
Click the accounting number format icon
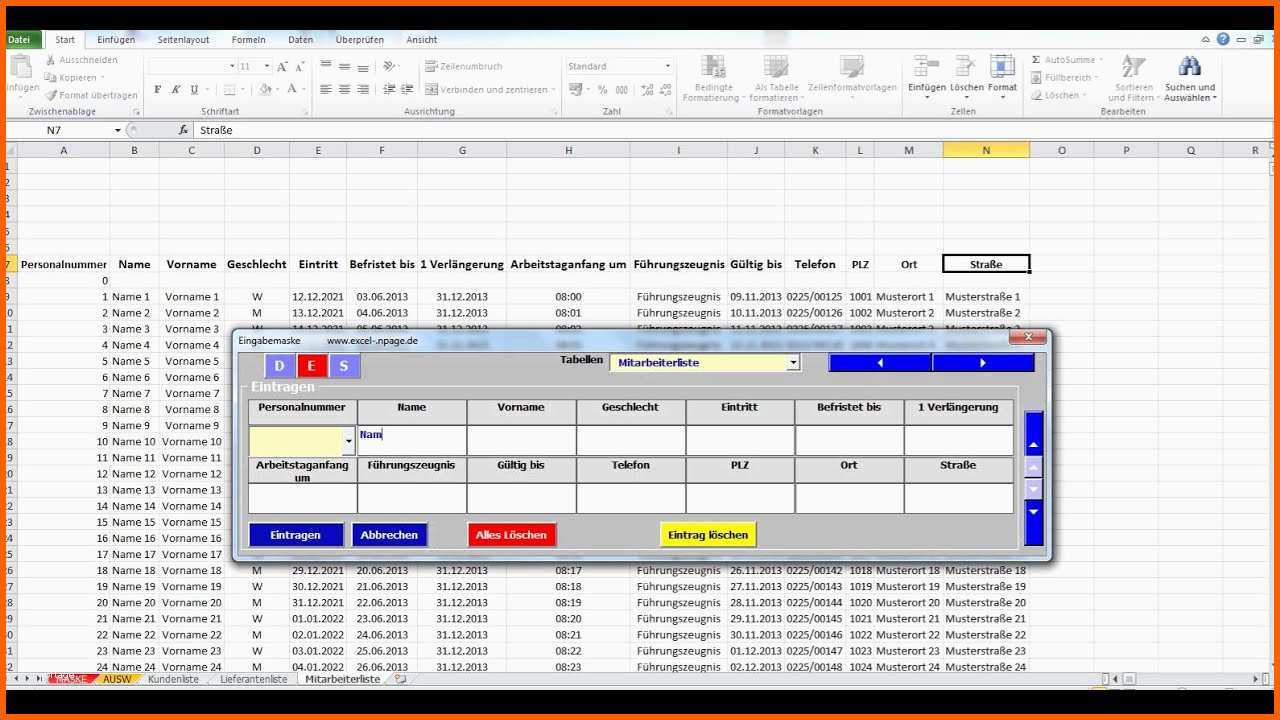(577, 89)
